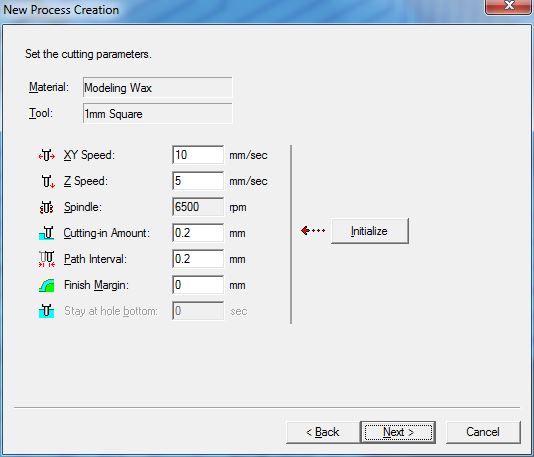Viewport: 534px width, 457px height.
Task: Focus the Z Speed input field
Action: (x=198, y=181)
